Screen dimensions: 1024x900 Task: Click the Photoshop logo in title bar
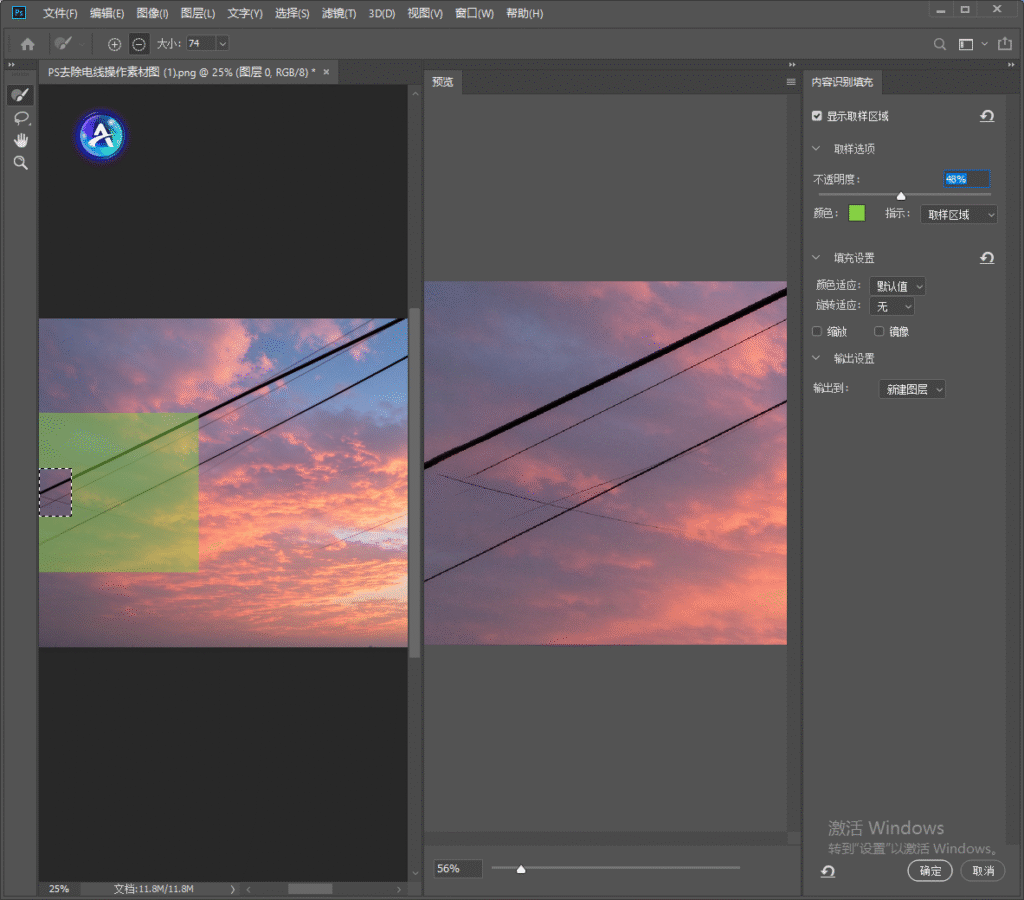pyautogui.click(x=19, y=12)
